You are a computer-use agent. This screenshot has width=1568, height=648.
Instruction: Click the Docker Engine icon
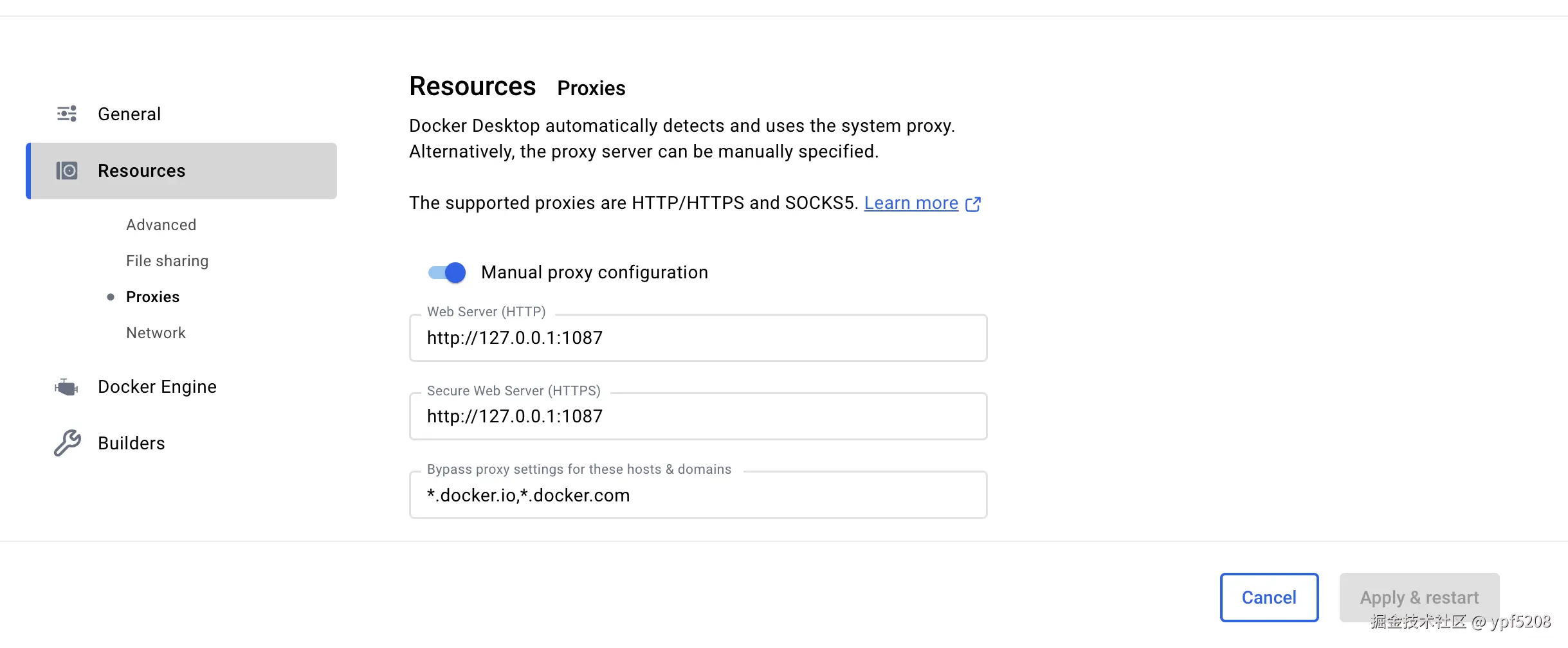tap(67, 387)
